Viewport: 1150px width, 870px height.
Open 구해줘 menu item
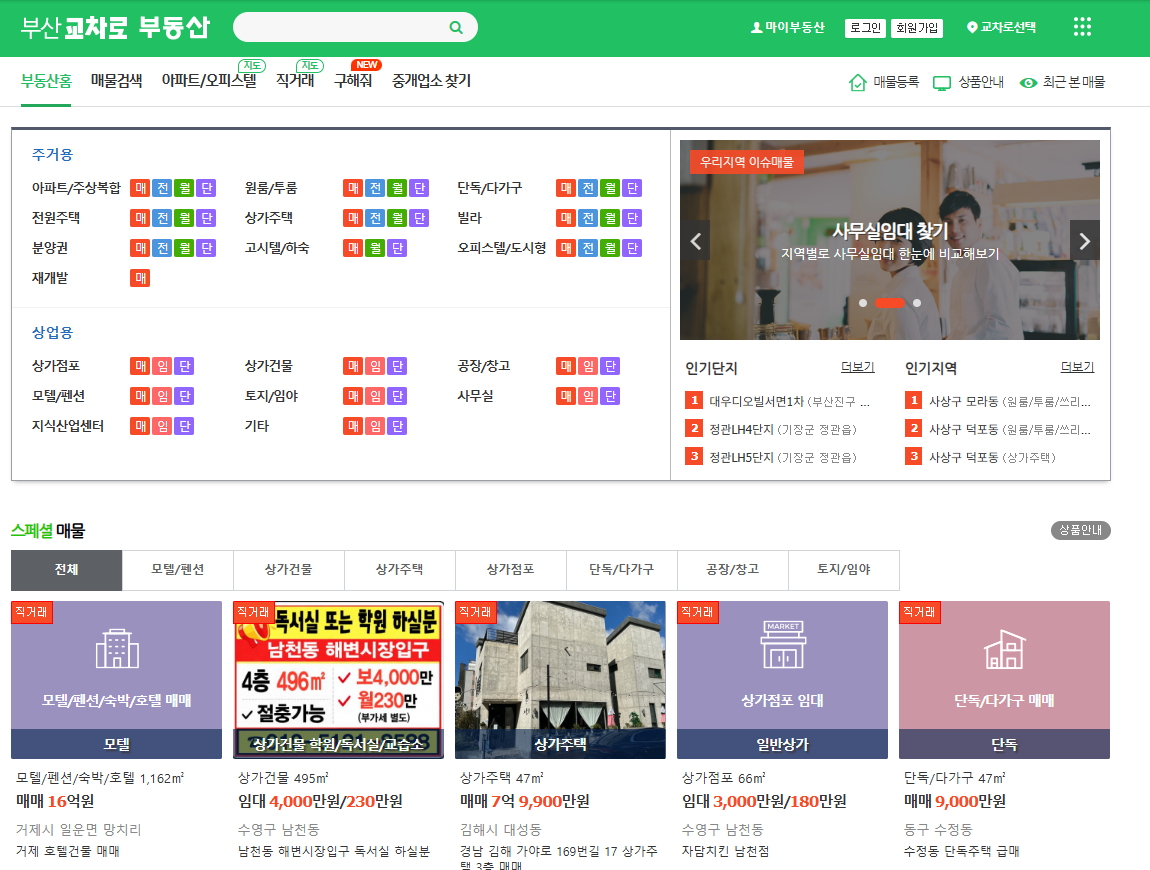click(x=353, y=81)
